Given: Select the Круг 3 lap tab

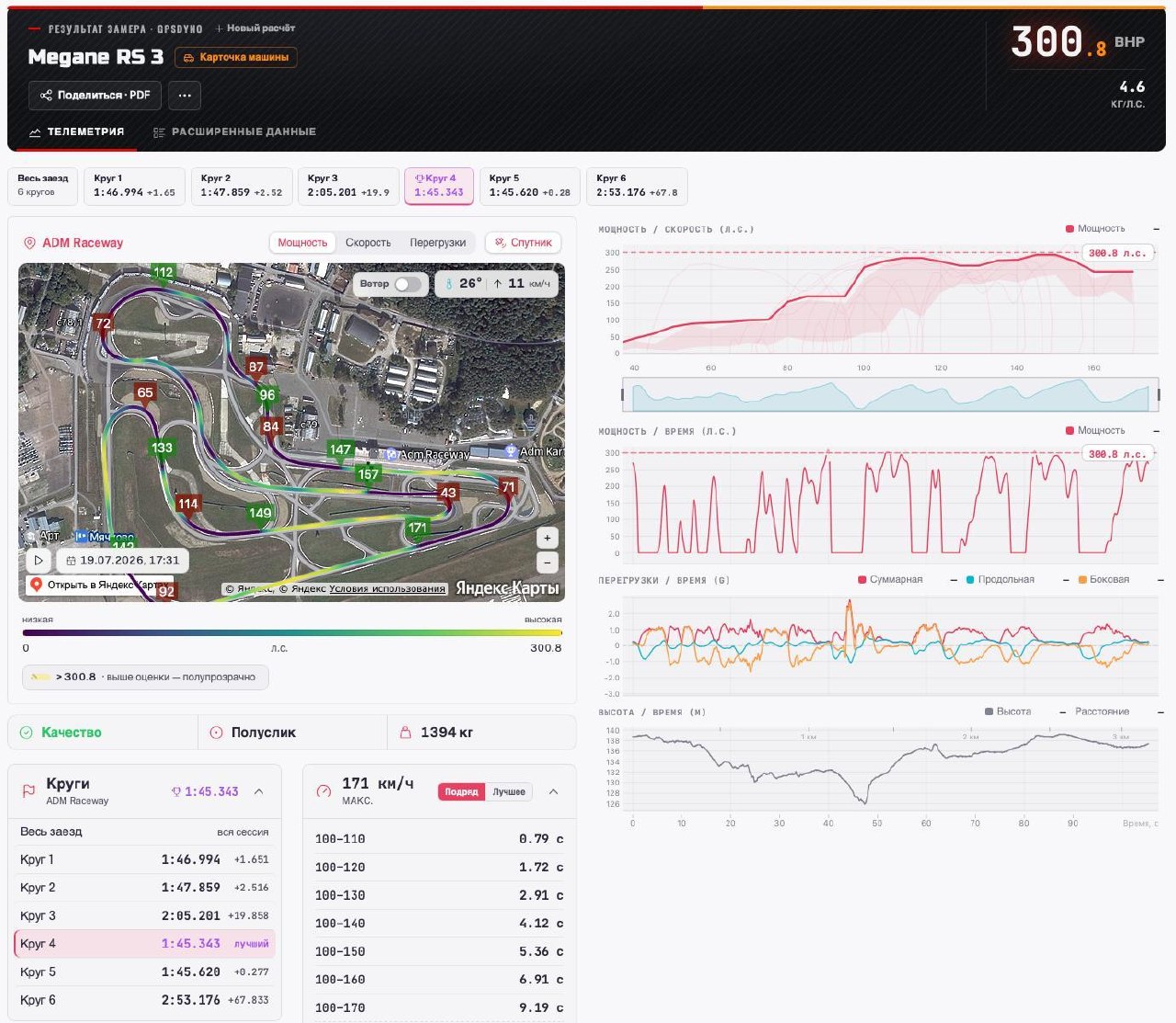Looking at the screenshot, I should coord(348,186).
